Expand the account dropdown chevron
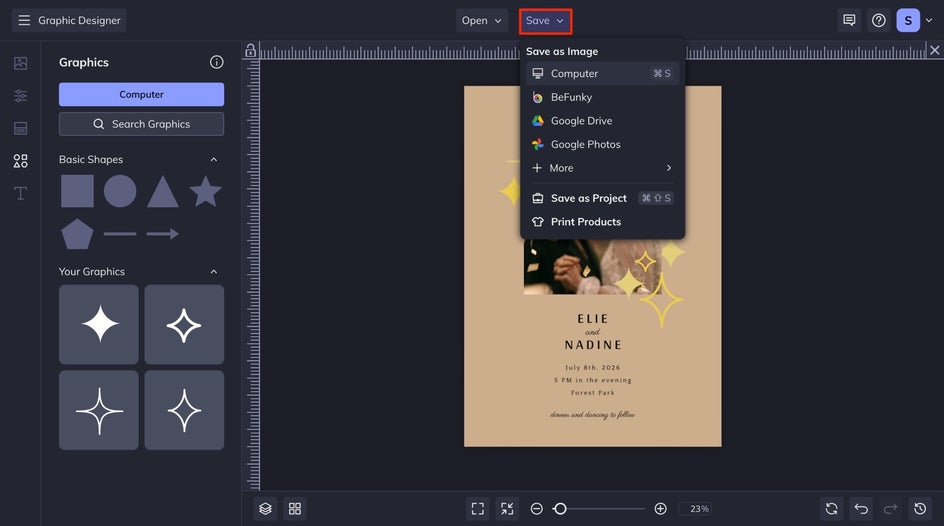 coord(929,20)
